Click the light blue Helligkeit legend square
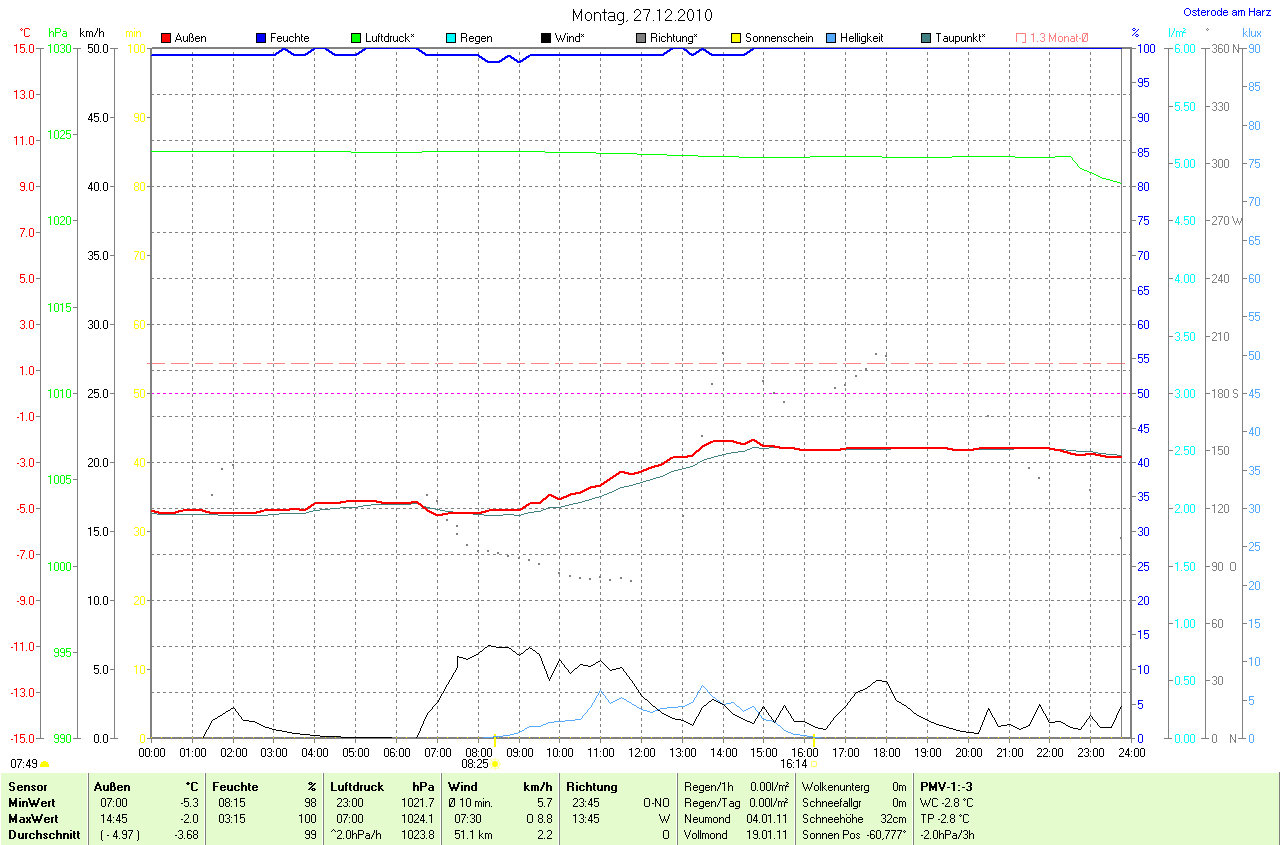This screenshot has height=845, width=1280. (x=831, y=38)
